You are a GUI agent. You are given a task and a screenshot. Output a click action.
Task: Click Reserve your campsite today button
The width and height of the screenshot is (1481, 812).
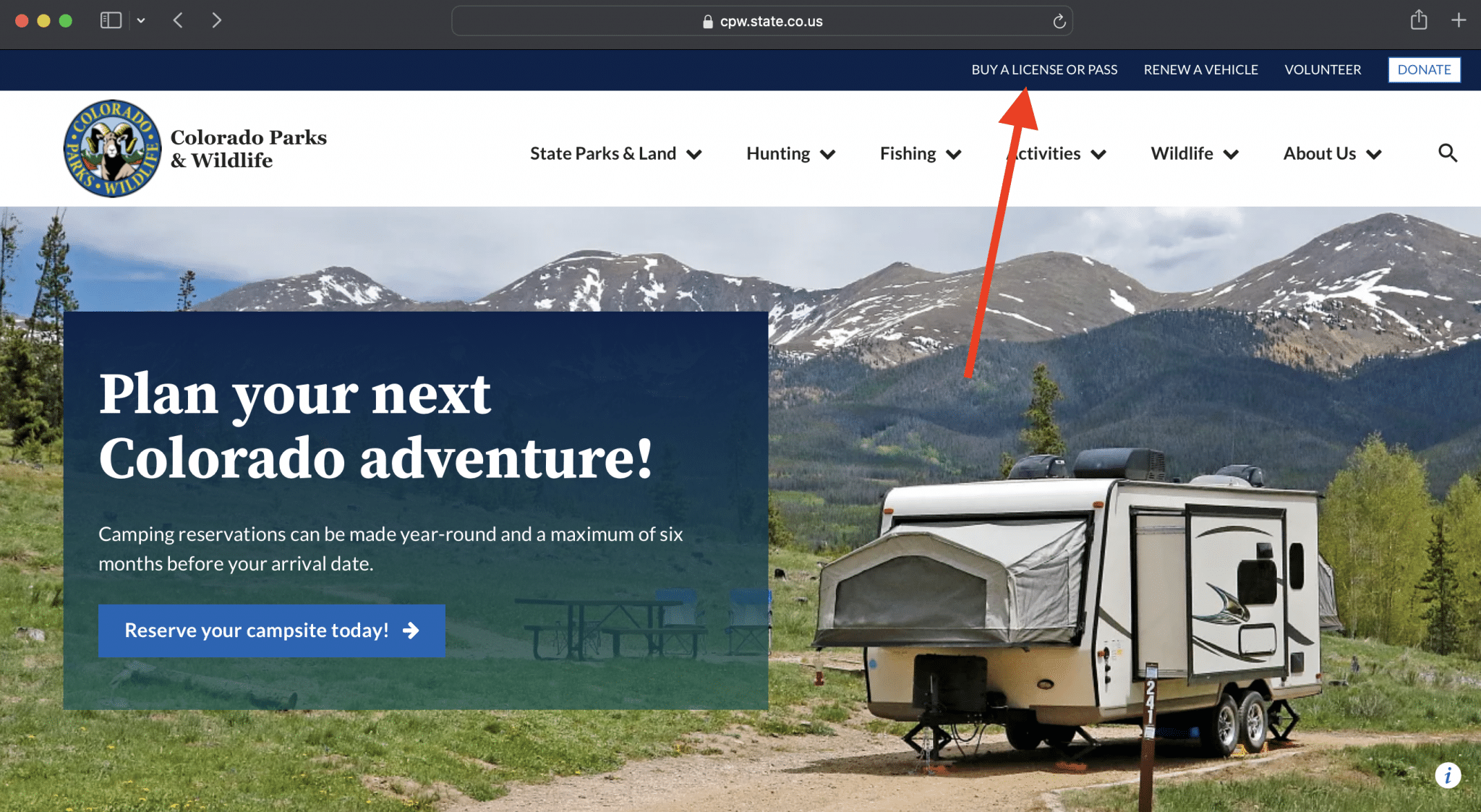(x=271, y=631)
